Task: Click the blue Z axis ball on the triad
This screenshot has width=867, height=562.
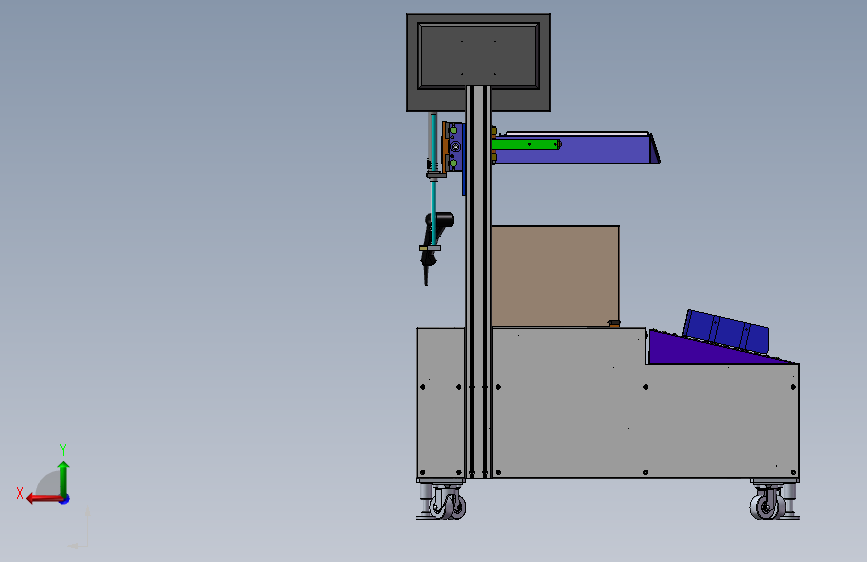Action: coord(65,499)
